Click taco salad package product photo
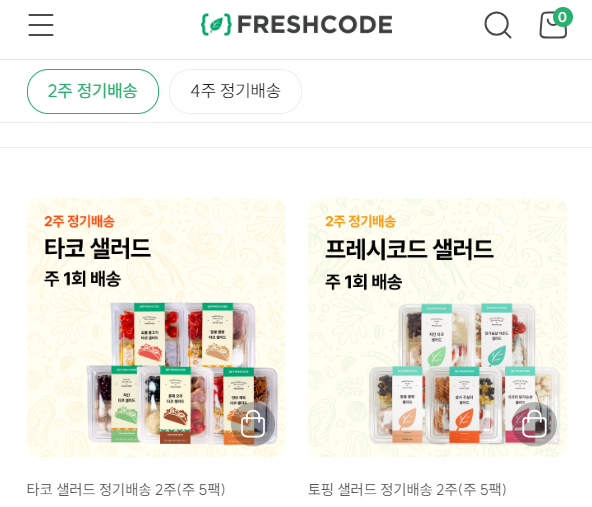Screen dimensions: 592x507 point(182,373)
